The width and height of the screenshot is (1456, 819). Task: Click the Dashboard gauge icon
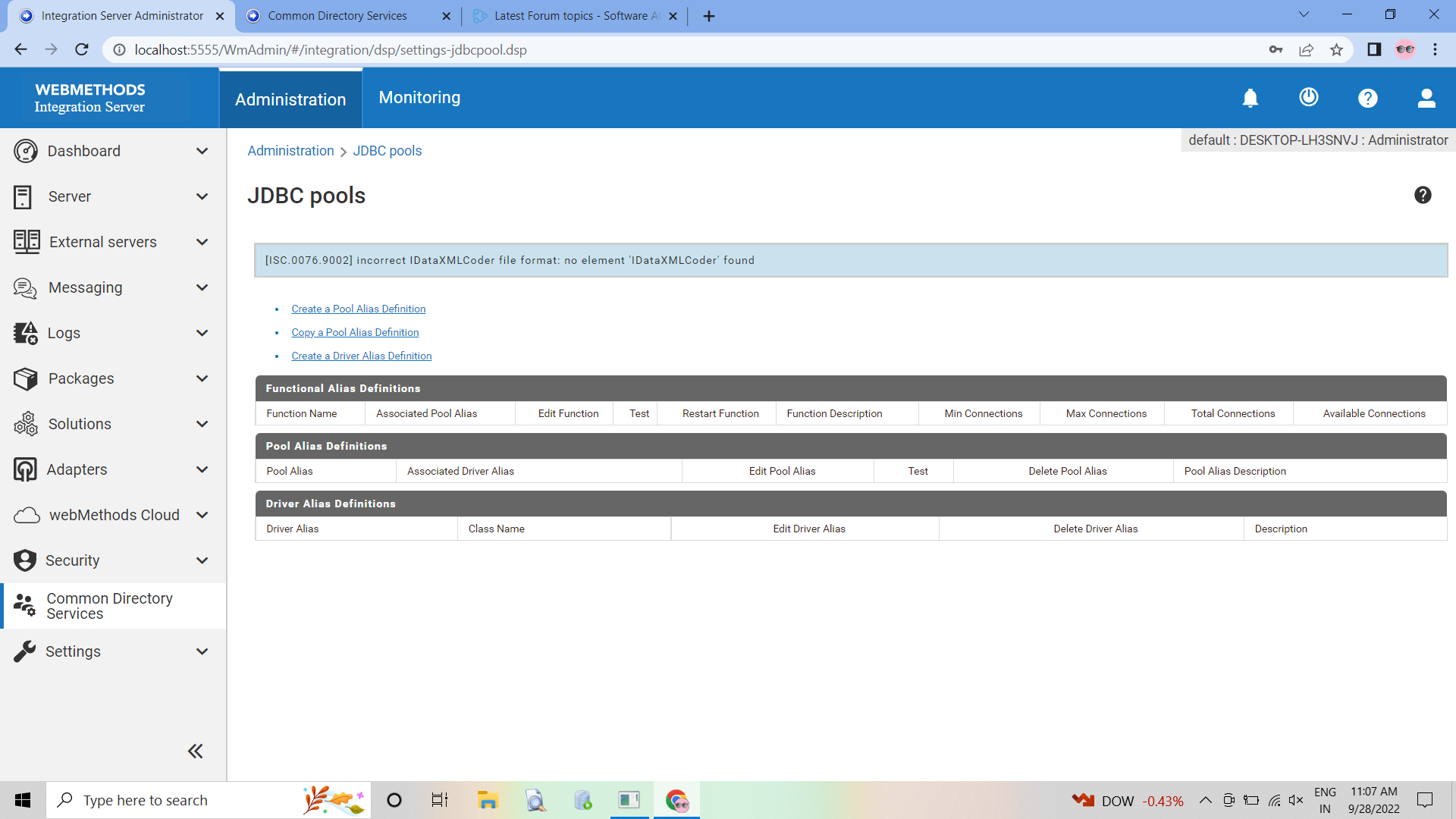click(25, 151)
